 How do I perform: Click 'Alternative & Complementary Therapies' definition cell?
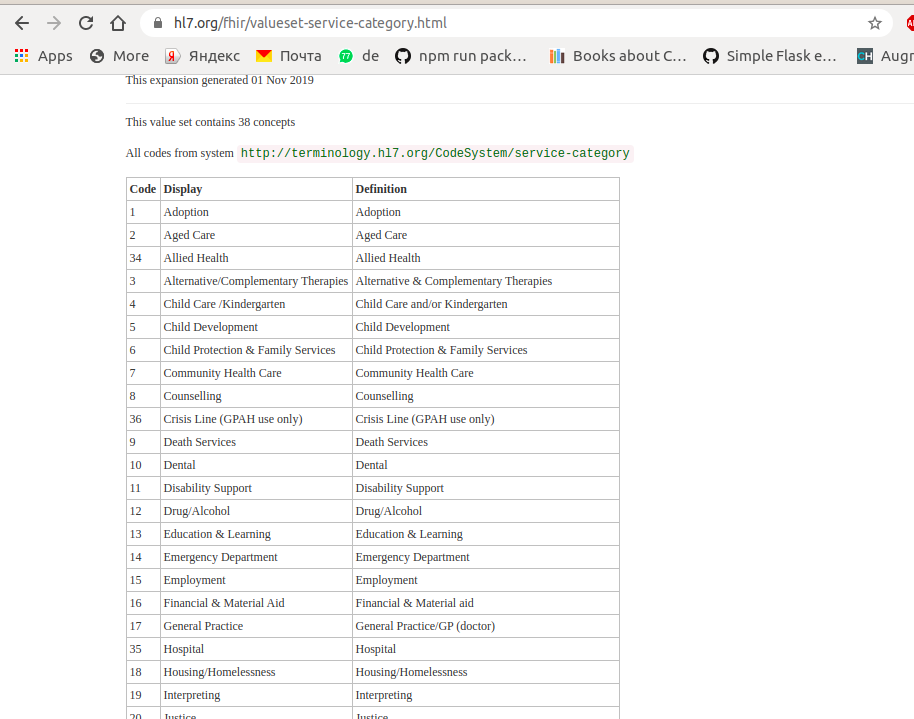click(x=486, y=281)
